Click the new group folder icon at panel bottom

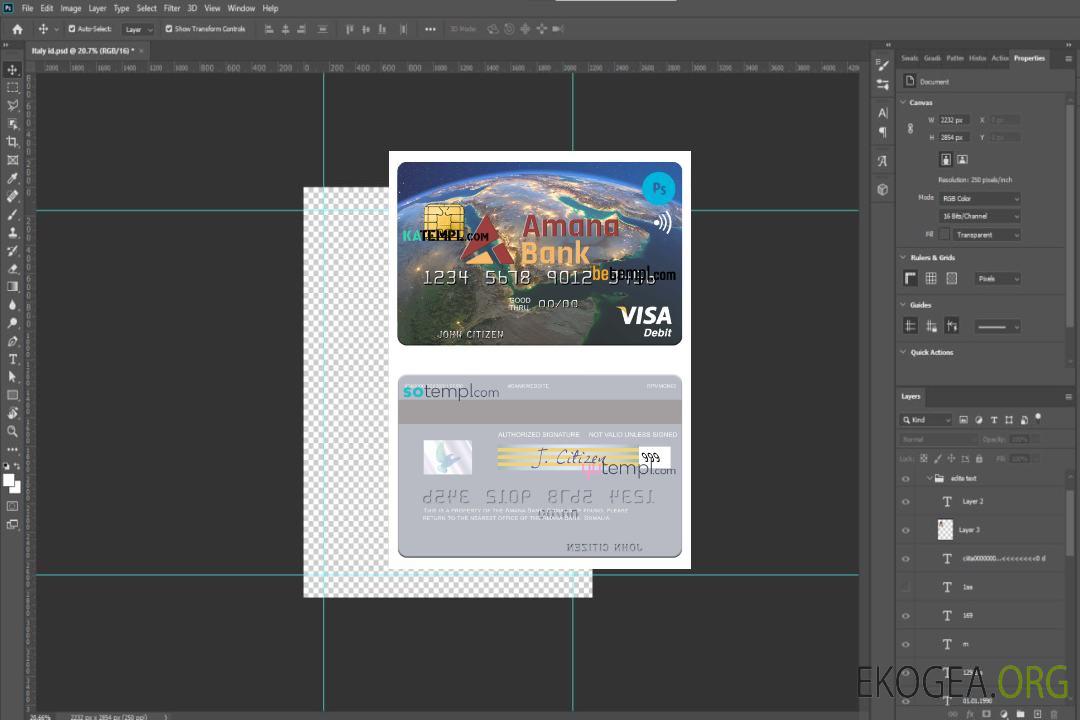coord(1020,714)
